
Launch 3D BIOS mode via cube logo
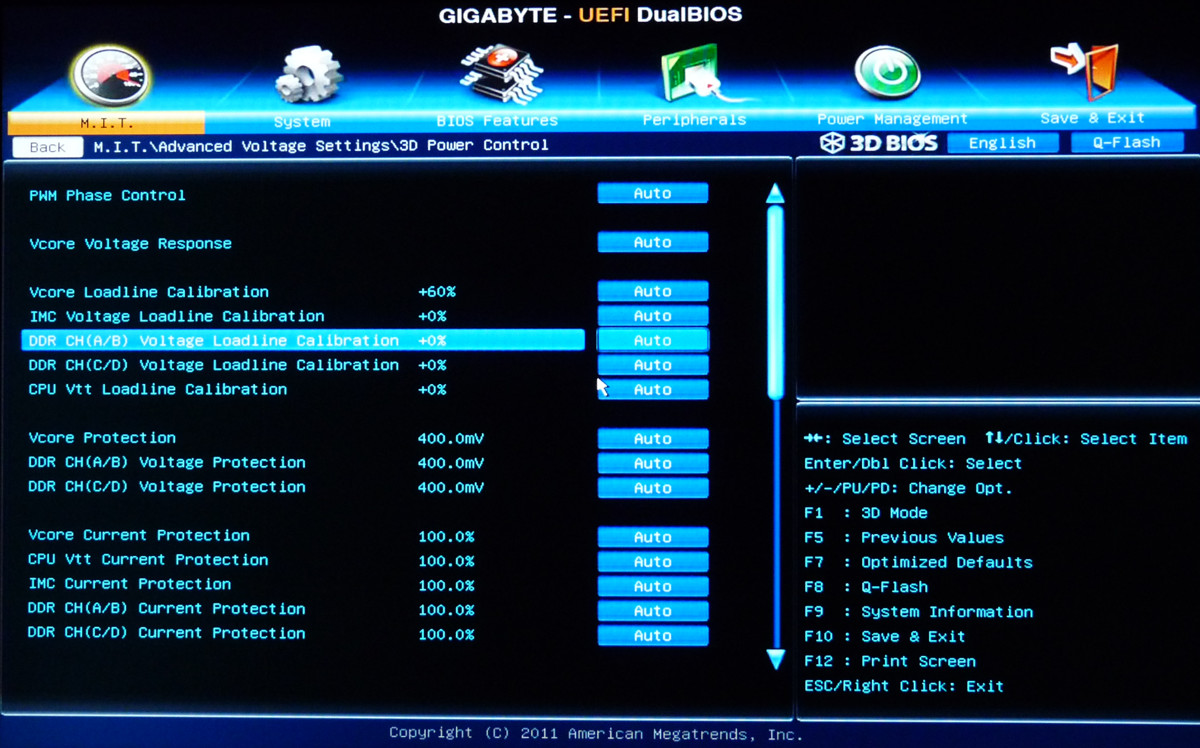click(878, 143)
